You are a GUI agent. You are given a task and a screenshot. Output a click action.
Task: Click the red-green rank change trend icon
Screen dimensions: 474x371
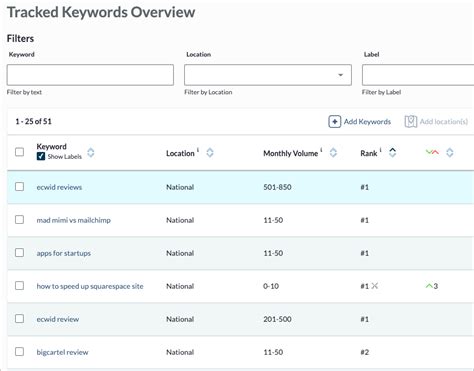(432, 152)
